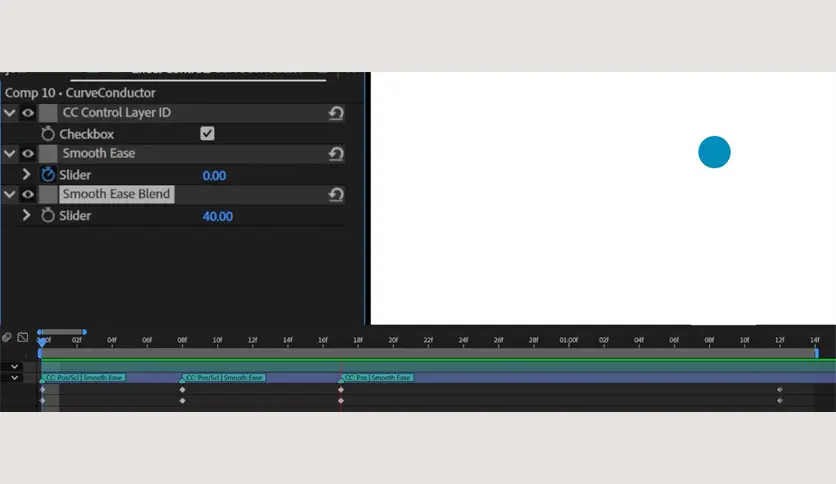Click the square graph icon left of the time ruler

(x=22, y=337)
